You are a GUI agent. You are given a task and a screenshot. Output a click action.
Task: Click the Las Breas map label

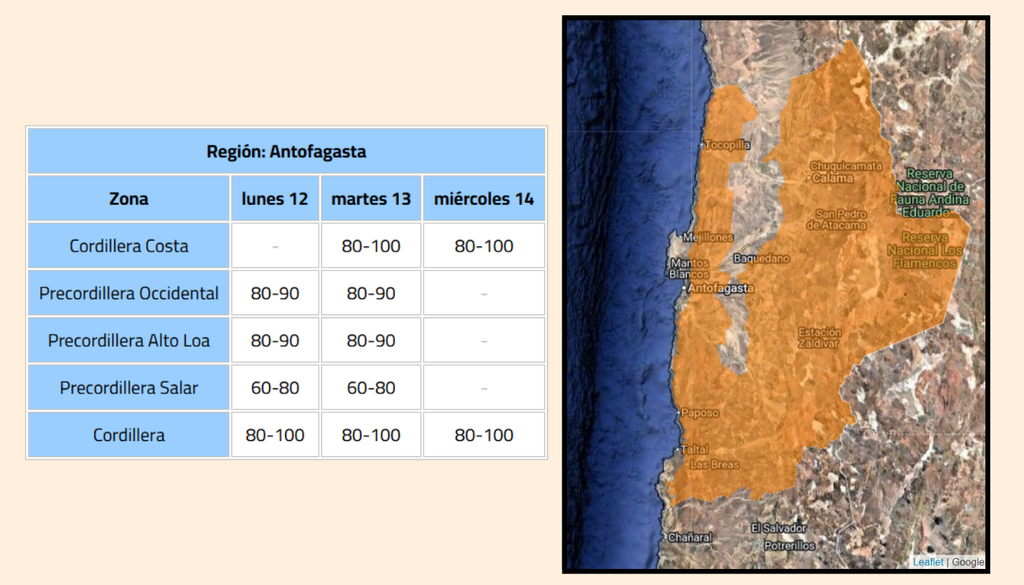[x=715, y=464]
